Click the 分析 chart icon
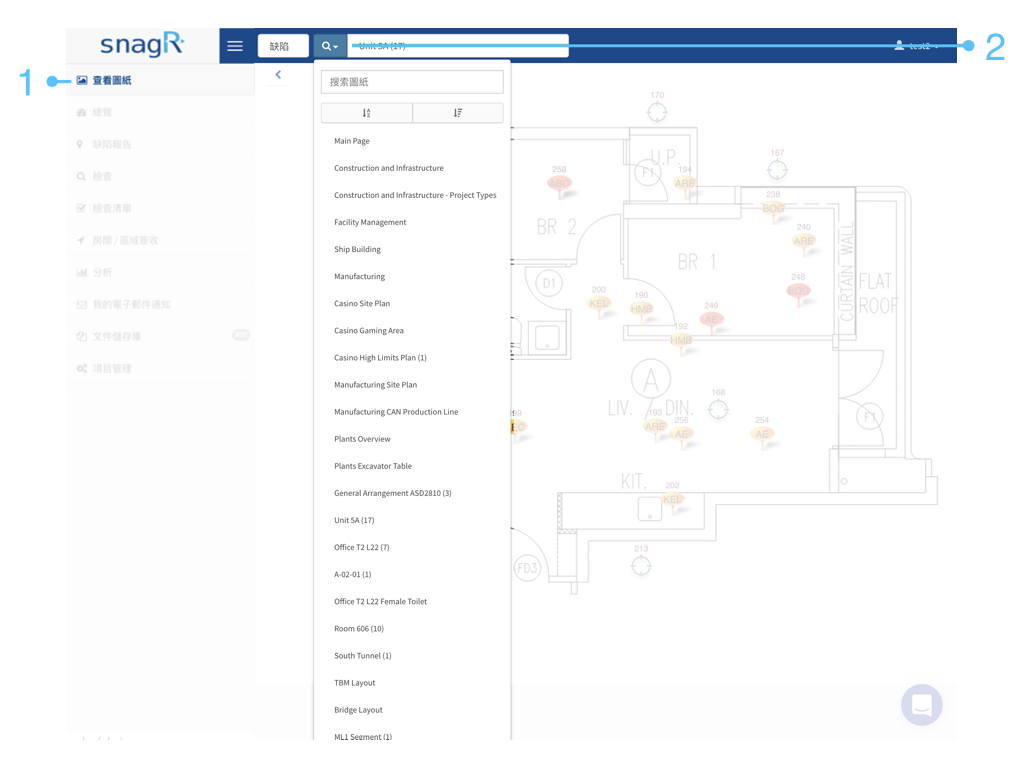The width and height of the screenshot is (1024, 768). 82,272
